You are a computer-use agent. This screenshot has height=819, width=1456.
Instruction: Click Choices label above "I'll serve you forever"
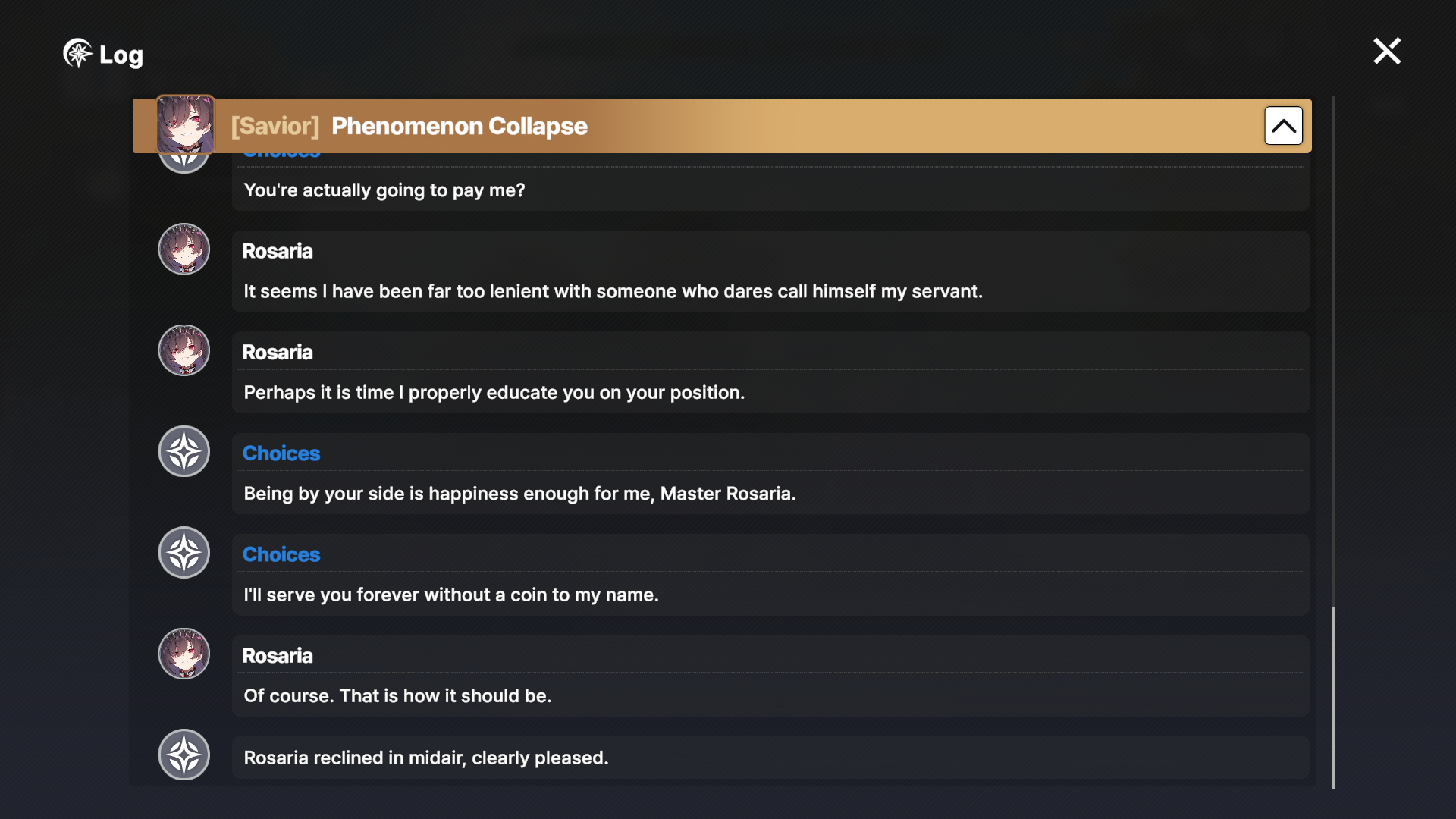pos(281,554)
